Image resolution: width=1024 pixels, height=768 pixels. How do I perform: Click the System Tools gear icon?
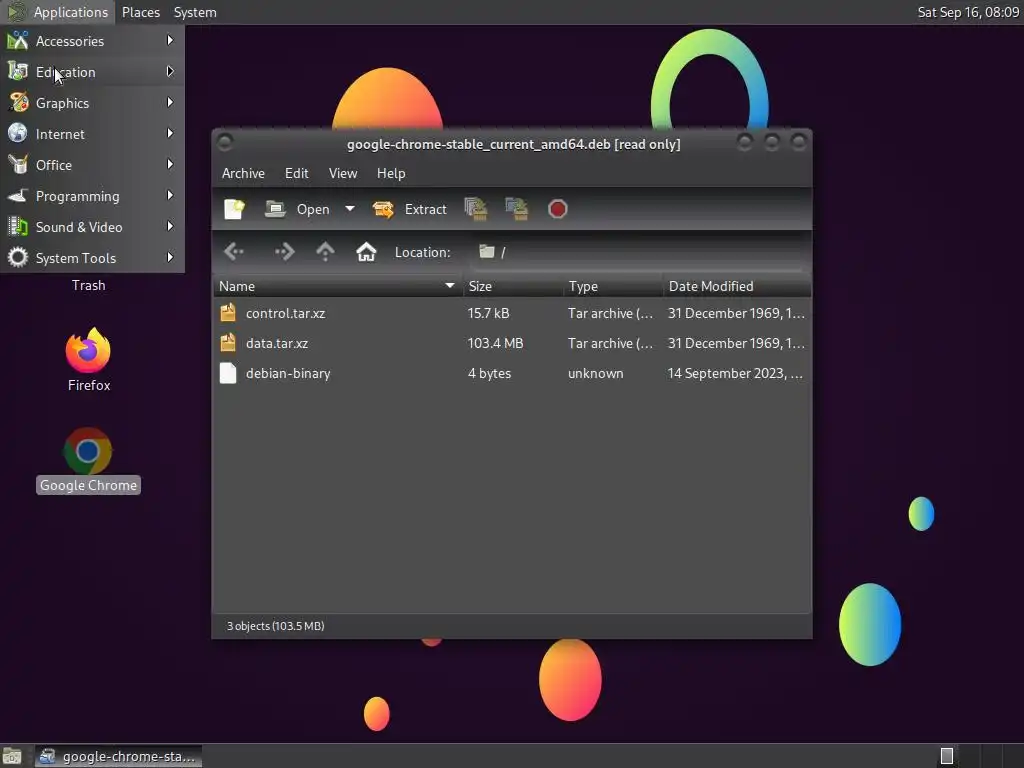18,258
